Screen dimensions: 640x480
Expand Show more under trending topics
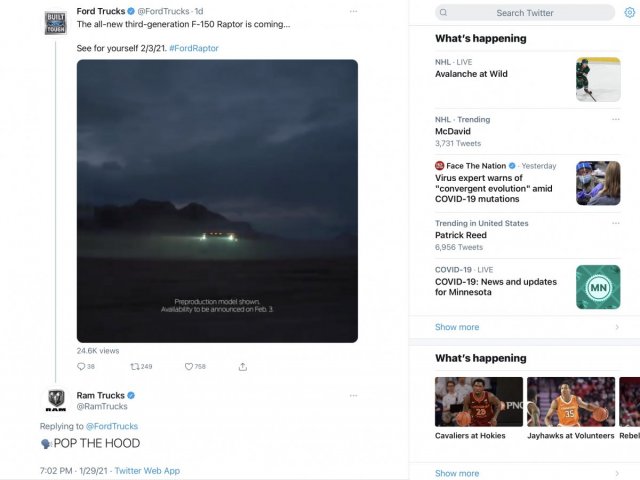(x=457, y=327)
